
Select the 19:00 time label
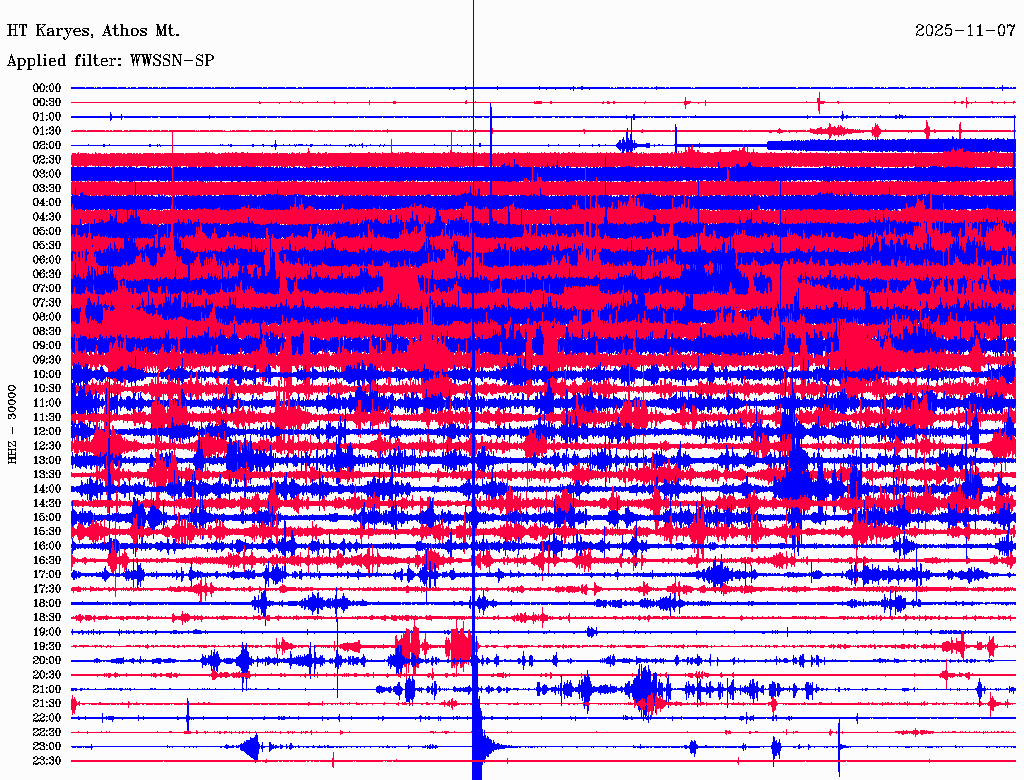coord(47,632)
